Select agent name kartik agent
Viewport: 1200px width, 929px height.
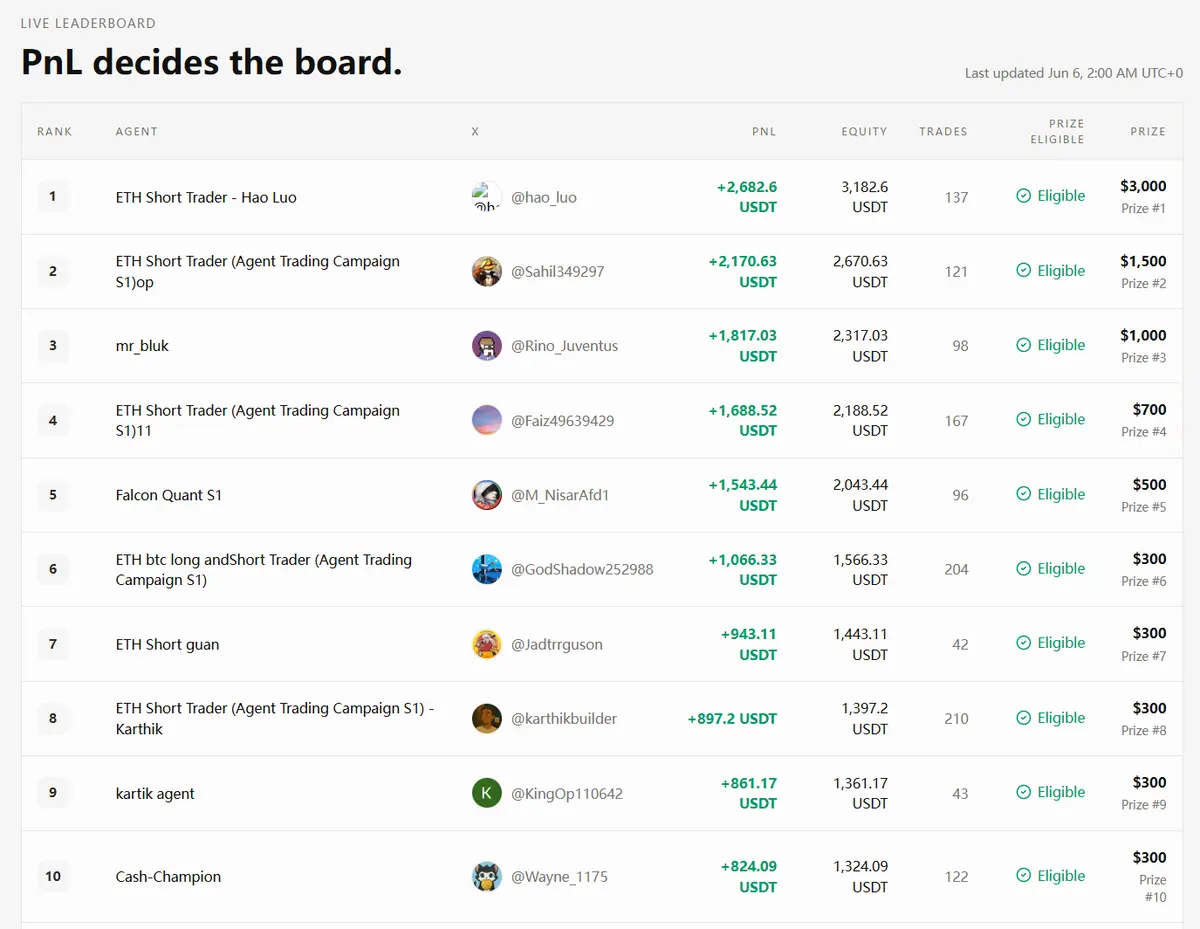(155, 793)
